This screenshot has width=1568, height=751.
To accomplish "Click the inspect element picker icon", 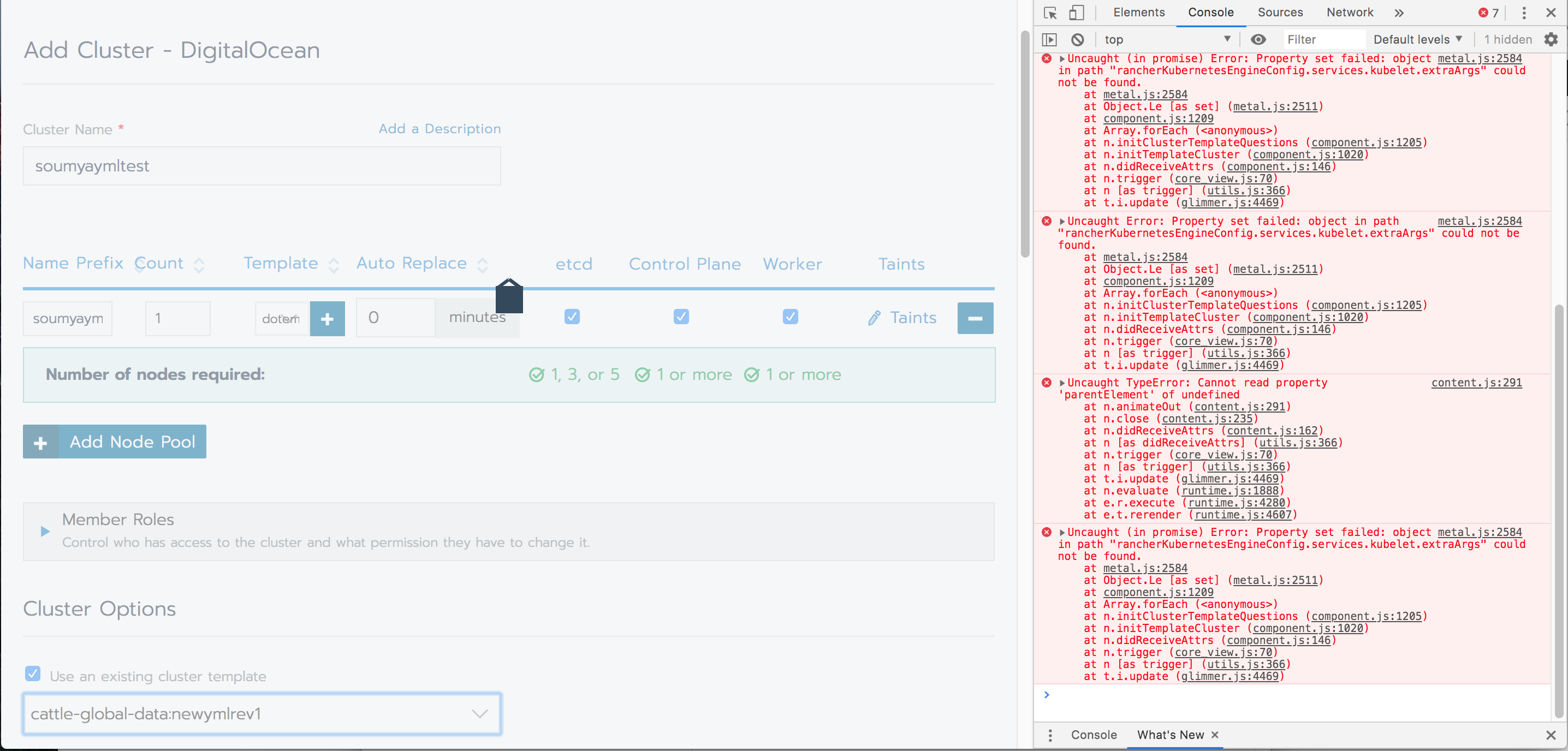I will click(1050, 13).
